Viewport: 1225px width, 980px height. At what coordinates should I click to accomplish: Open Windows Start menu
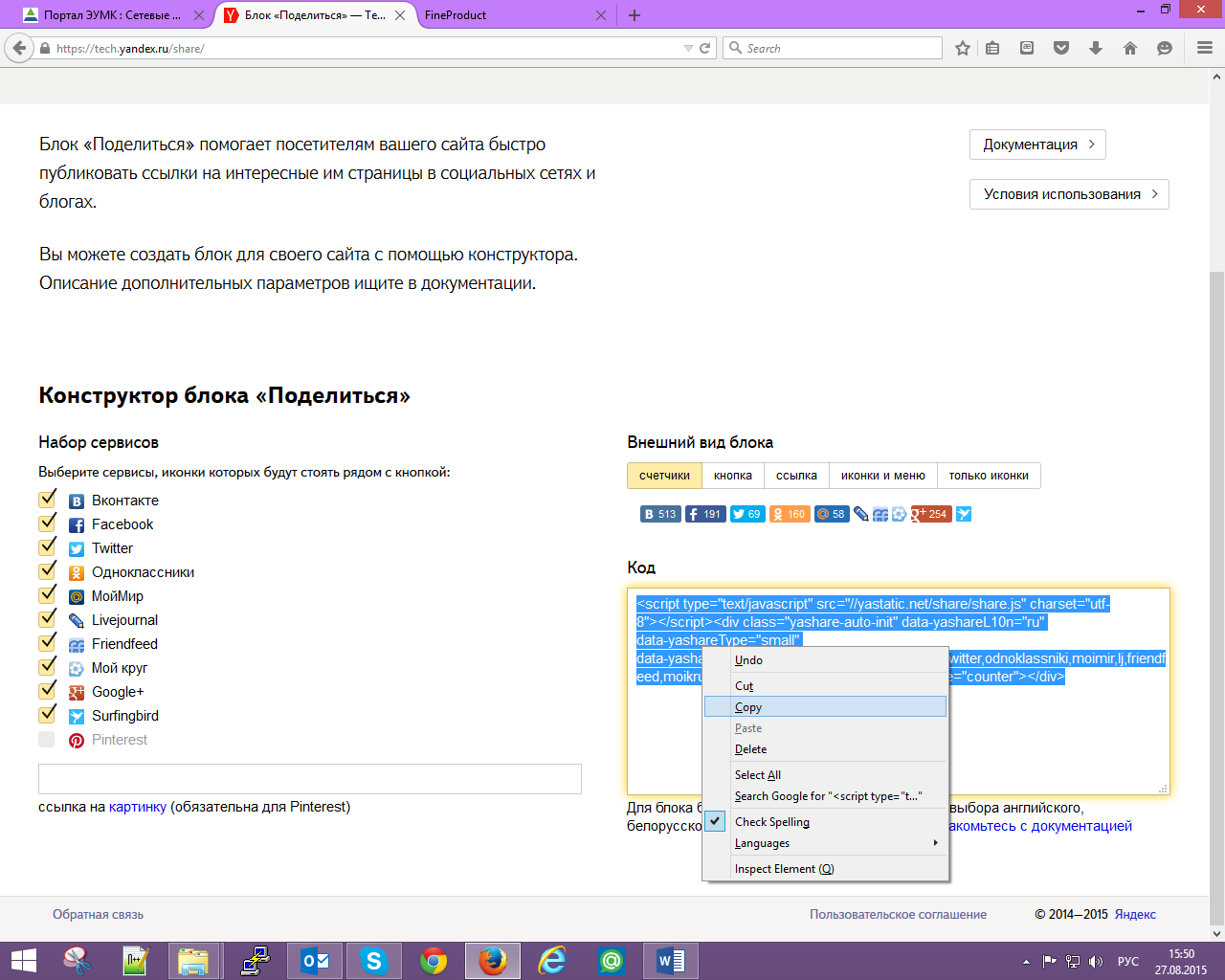point(24,961)
